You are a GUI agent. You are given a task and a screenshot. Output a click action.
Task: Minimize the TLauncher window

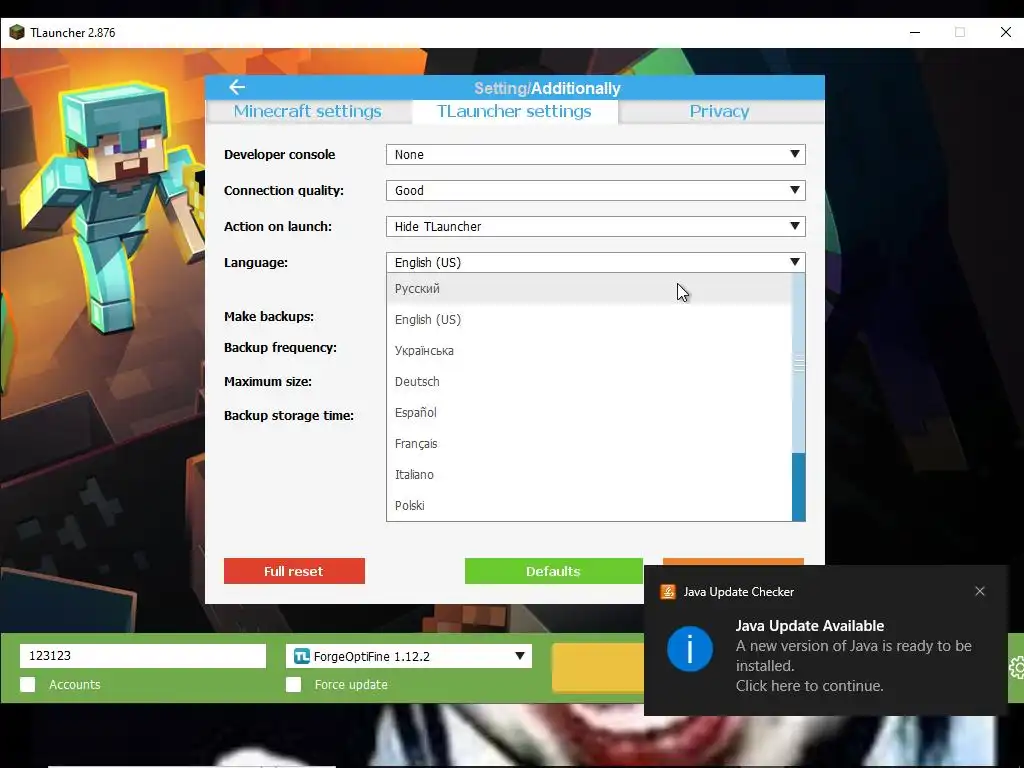pyautogui.click(x=915, y=32)
